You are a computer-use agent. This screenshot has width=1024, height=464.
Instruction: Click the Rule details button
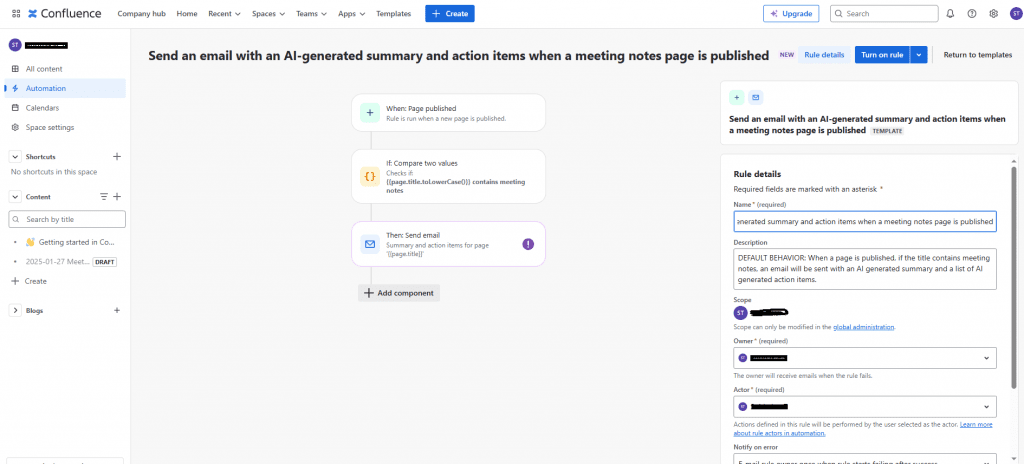(824, 55)
